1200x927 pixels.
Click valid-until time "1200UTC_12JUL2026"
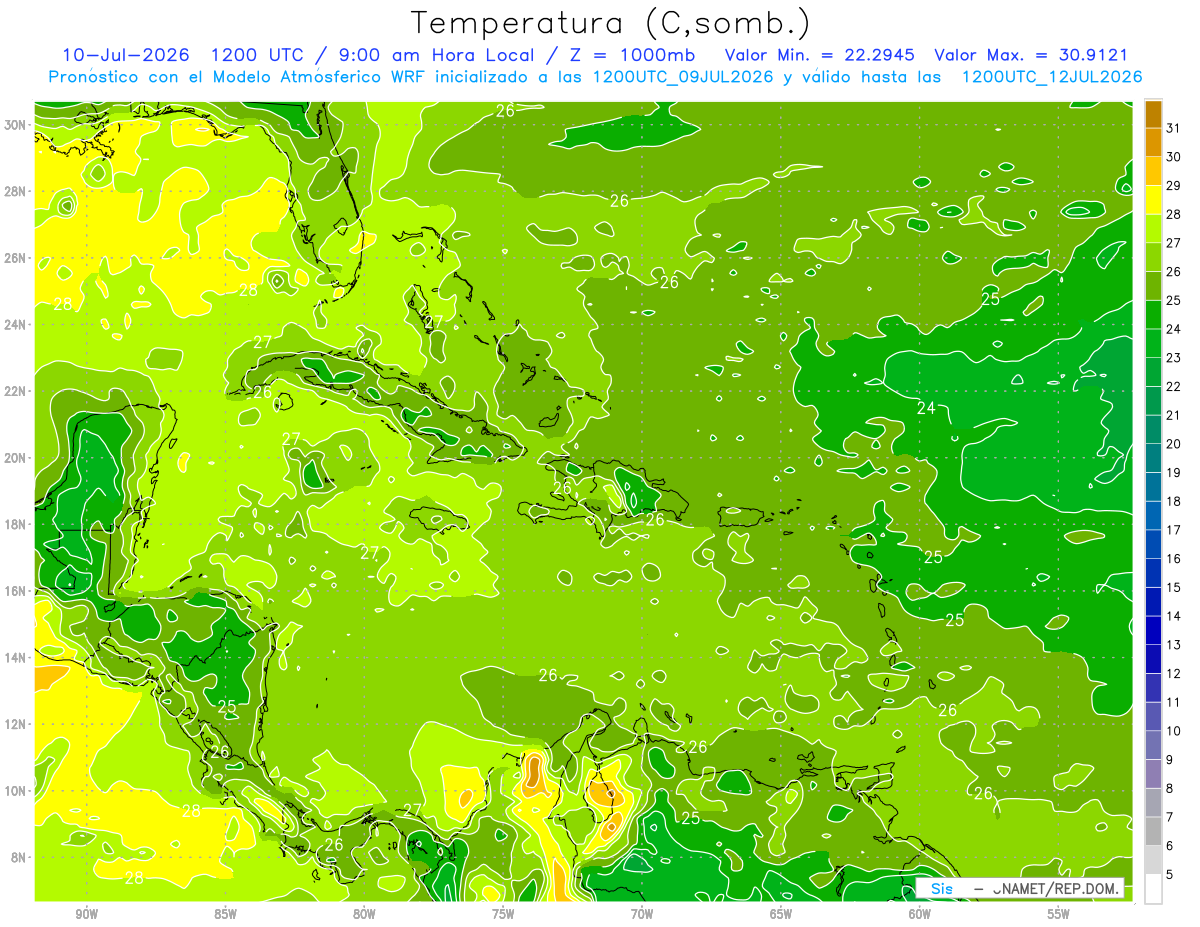(1052, 76)
